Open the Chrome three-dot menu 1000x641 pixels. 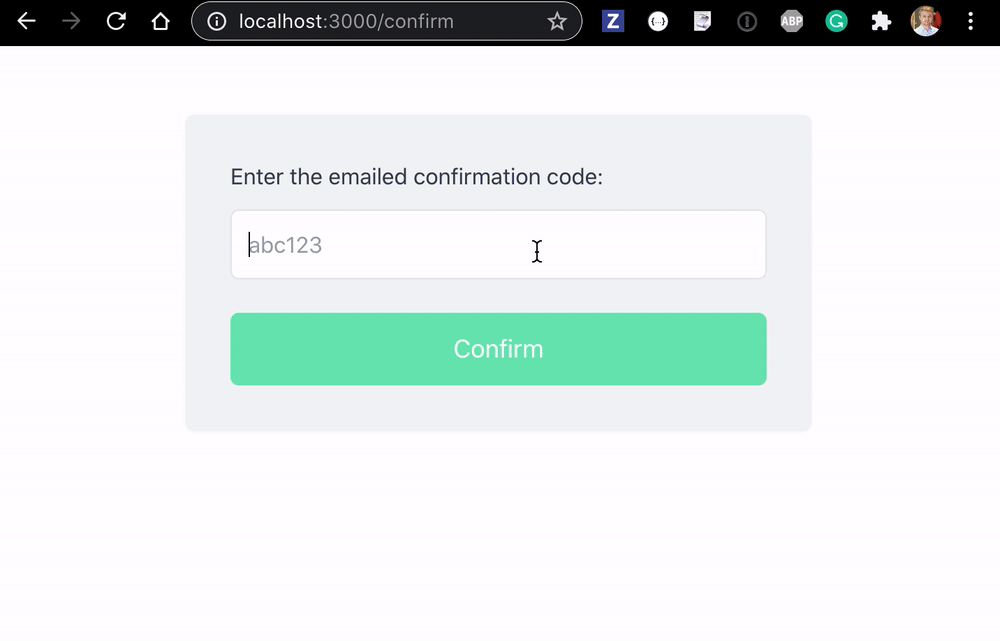tap(970, 21)
